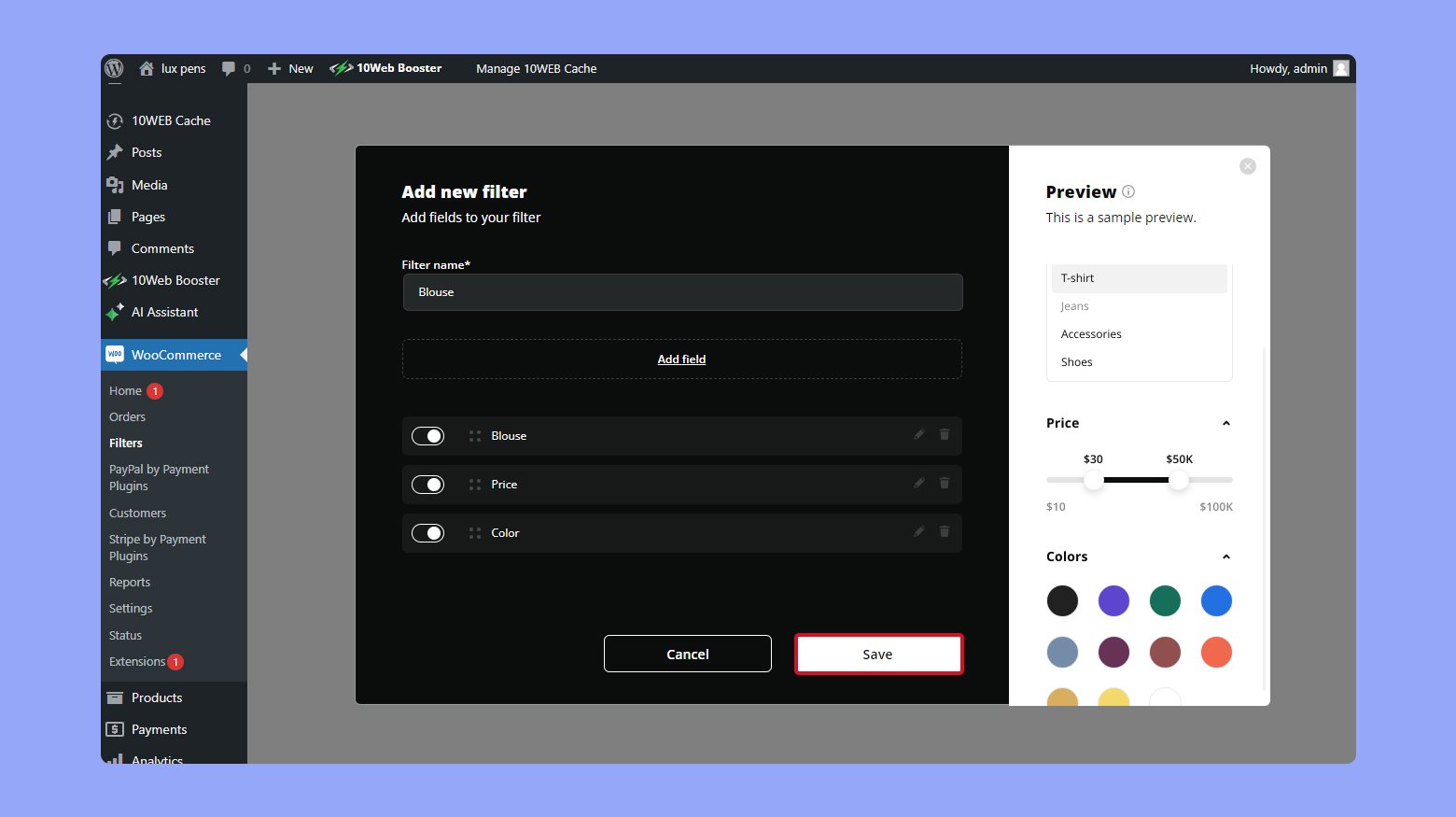This screenshot has height=817, width=1456.
Task: Switch off the Color field toggle
Action: click(x=428, y=533)
